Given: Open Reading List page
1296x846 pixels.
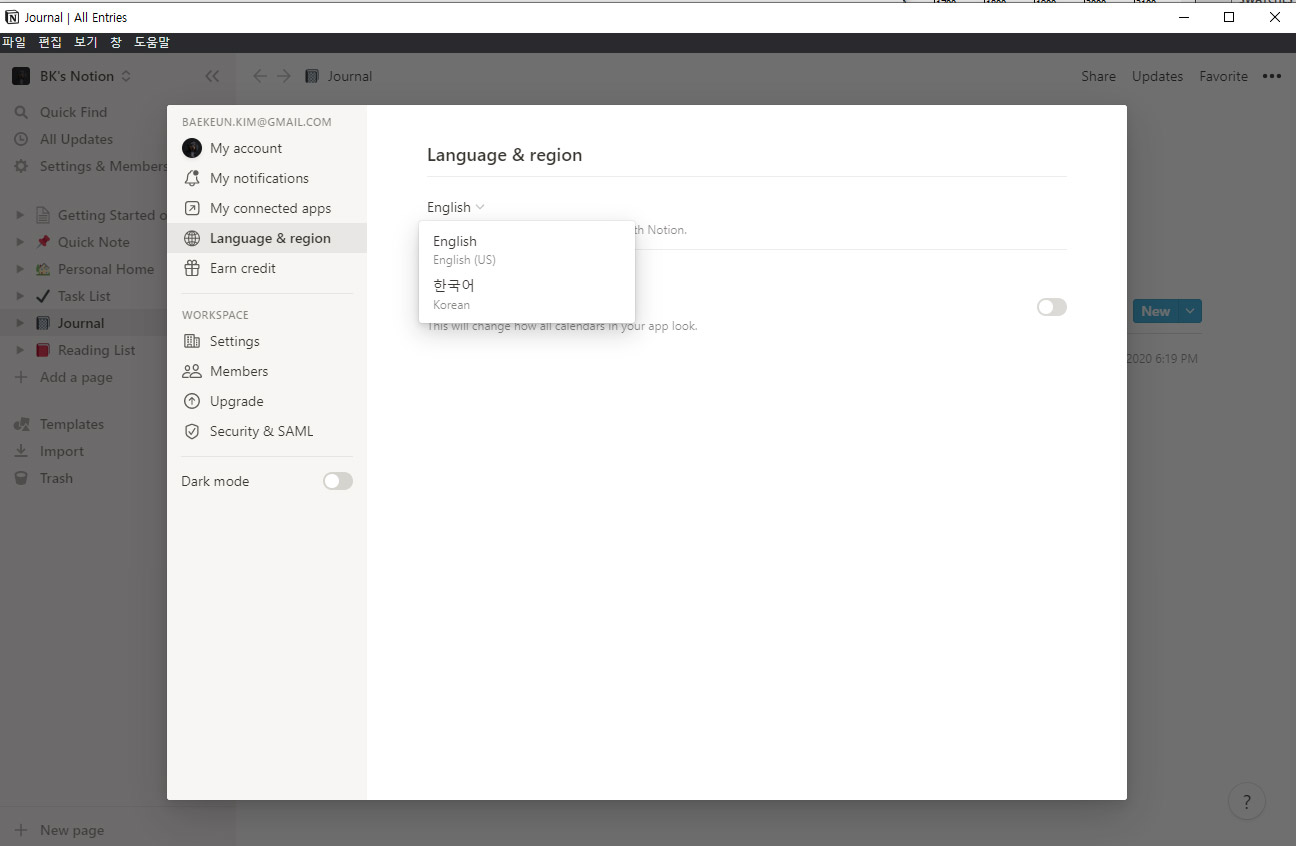Looking at the screenshot, I should pyautogui.click(x=96, y=350).
